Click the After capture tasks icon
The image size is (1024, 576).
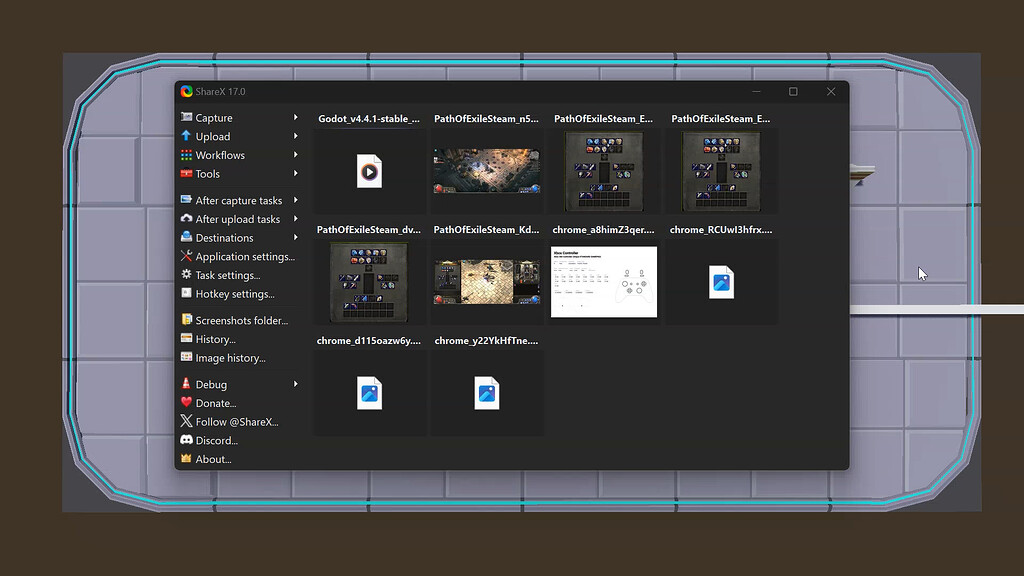186,200
